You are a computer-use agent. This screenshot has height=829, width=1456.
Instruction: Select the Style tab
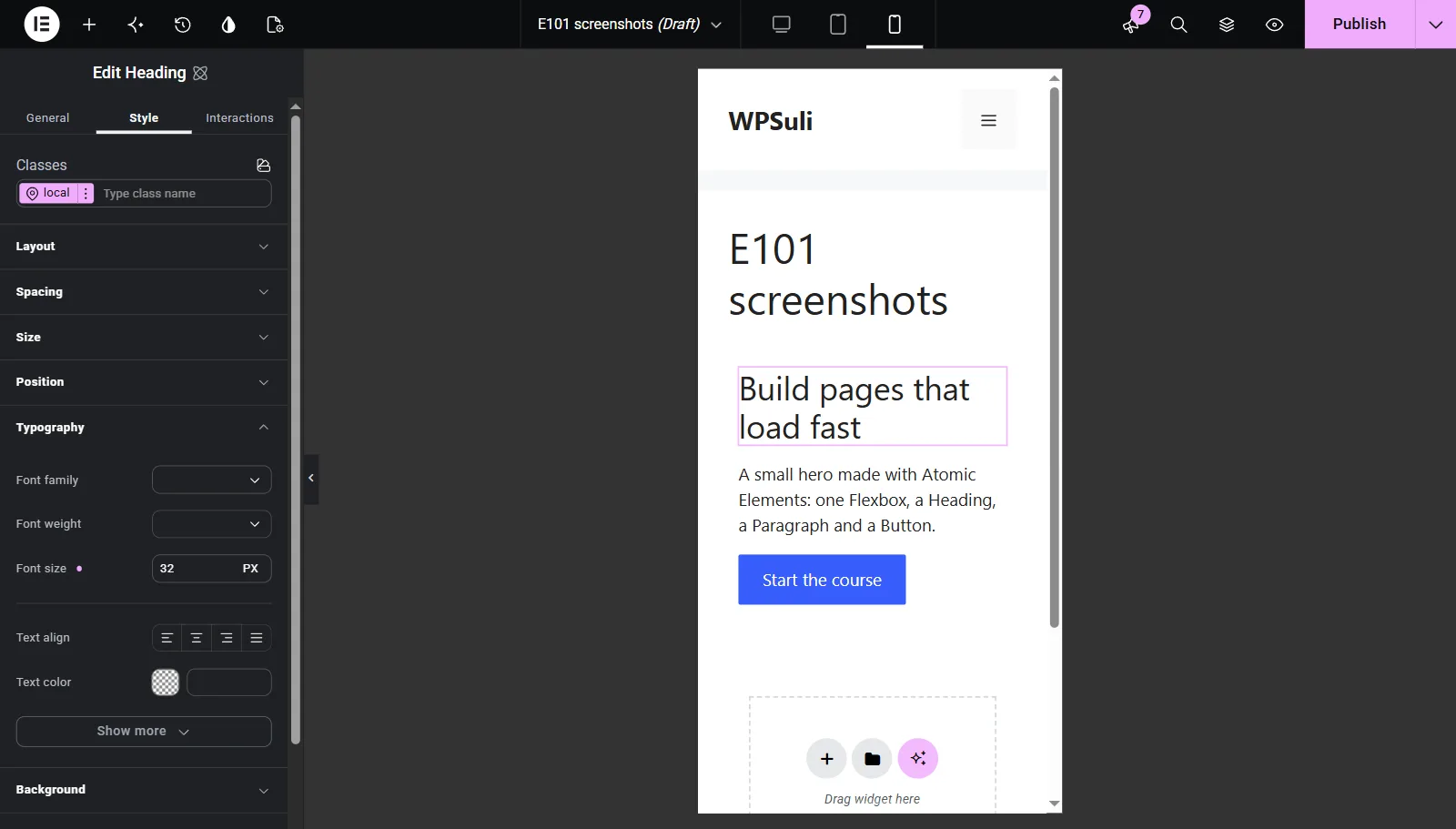click(x=144, y=118)
